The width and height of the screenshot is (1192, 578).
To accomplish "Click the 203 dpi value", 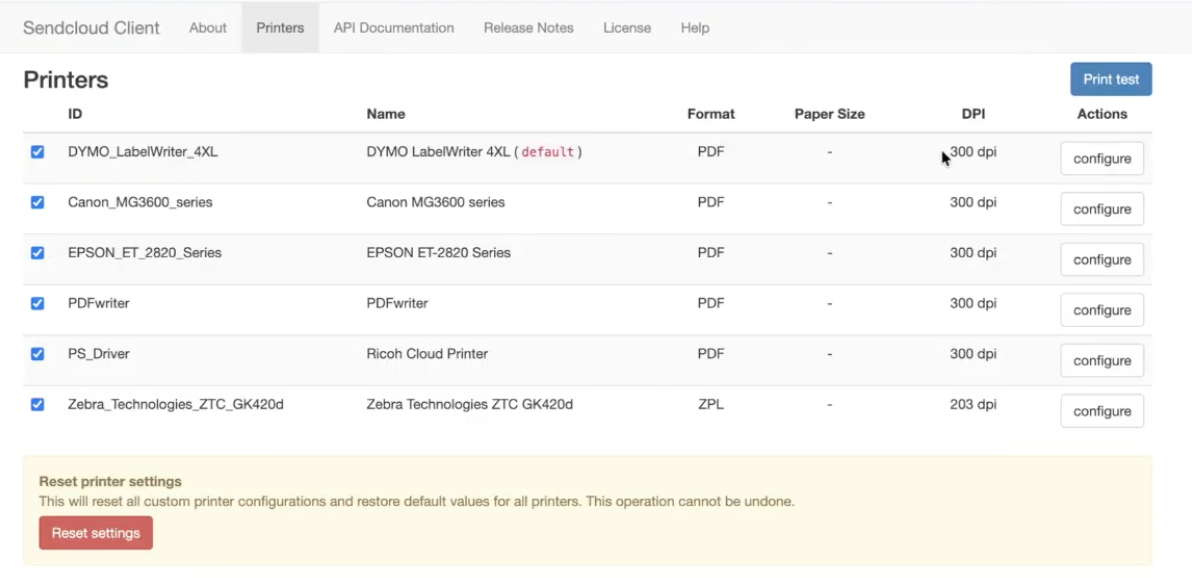I will [x=973, y=405].
